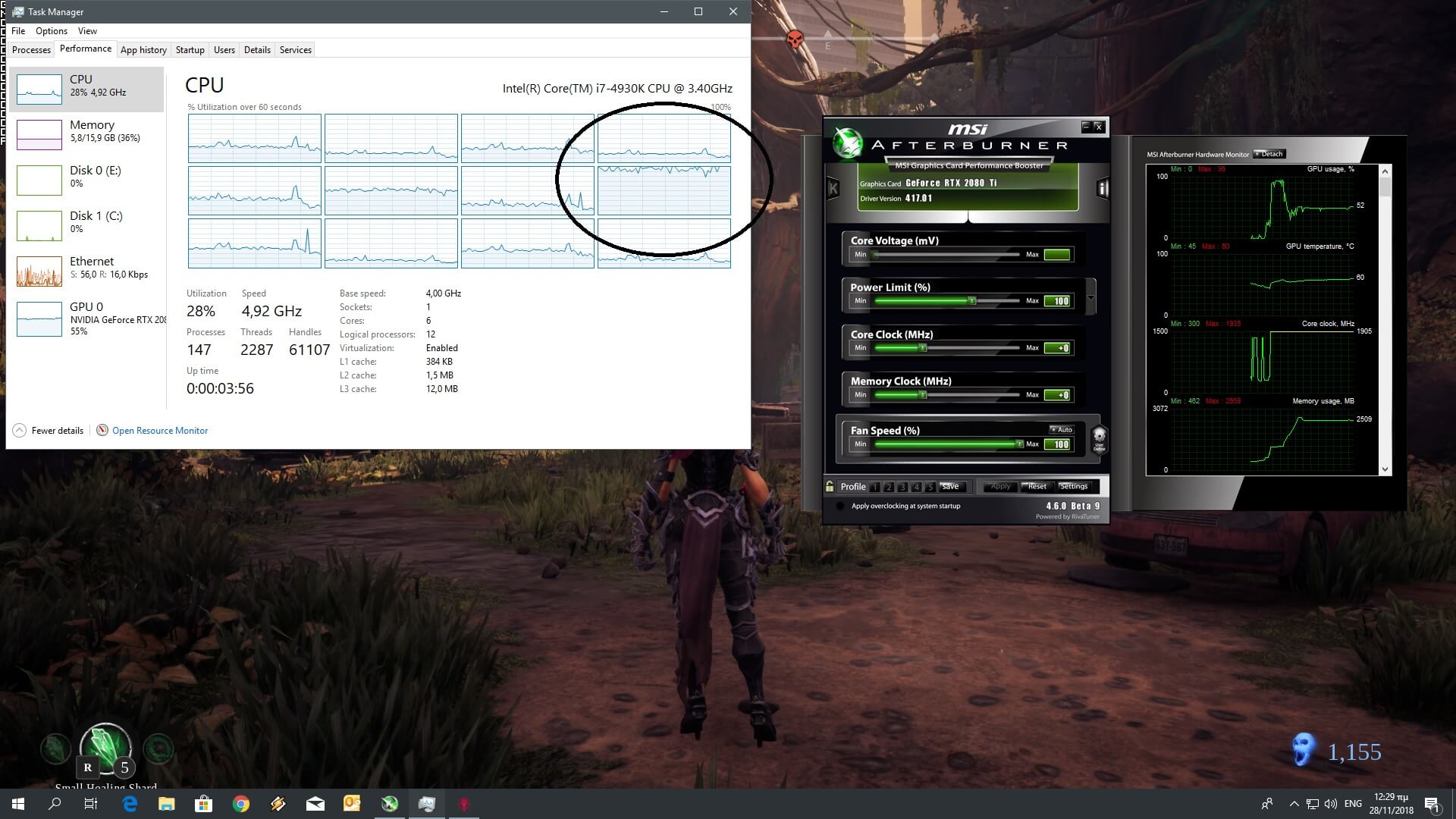Open the Resource Monitor icon link
Screen dimensions: 1456x819
click(x=102, y=431)
